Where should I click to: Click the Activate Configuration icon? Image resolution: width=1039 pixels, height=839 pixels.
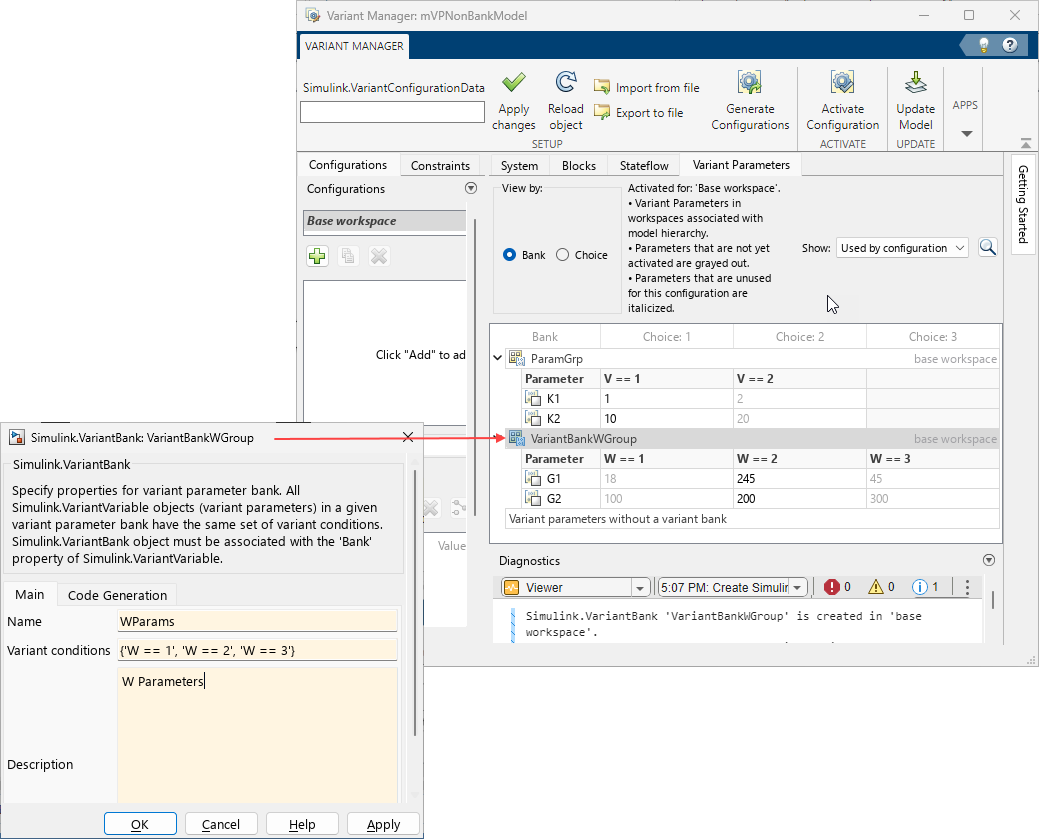coord(842,83)
